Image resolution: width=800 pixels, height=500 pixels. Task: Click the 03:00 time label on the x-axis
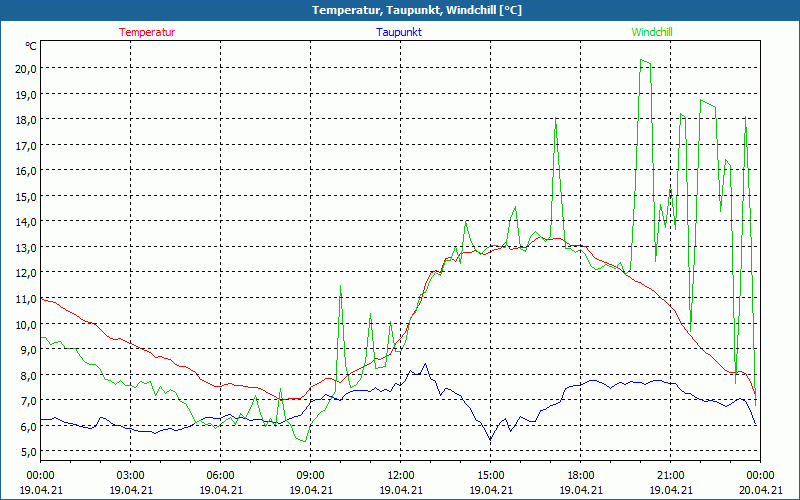point(130,475)
